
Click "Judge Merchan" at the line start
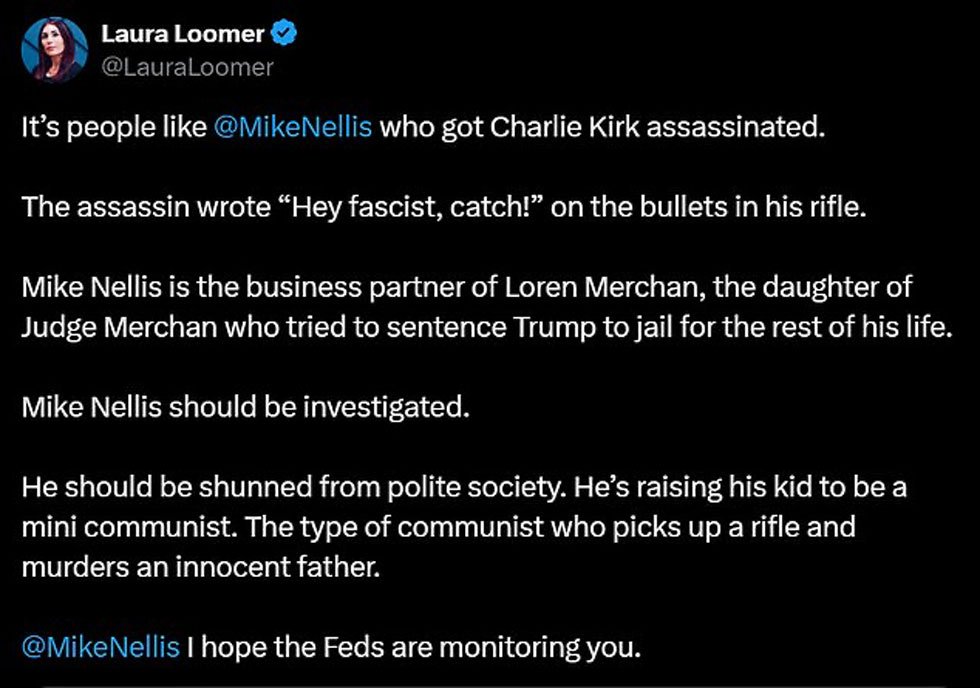pos(93,327)
